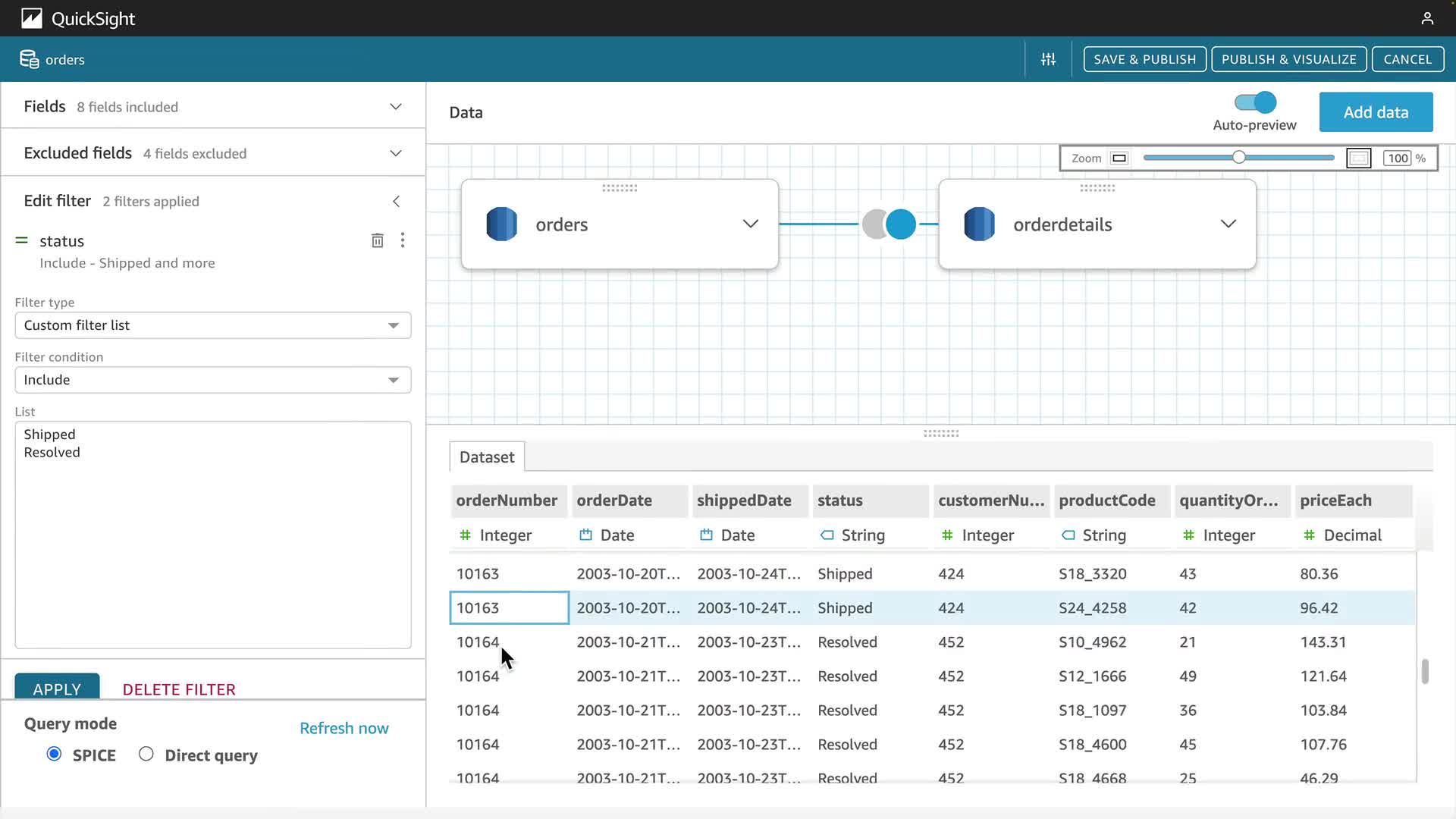This screenshot has width=1456, height=819.
Task: Open the Filter condition dropdown
Action: tap(213, 380)
